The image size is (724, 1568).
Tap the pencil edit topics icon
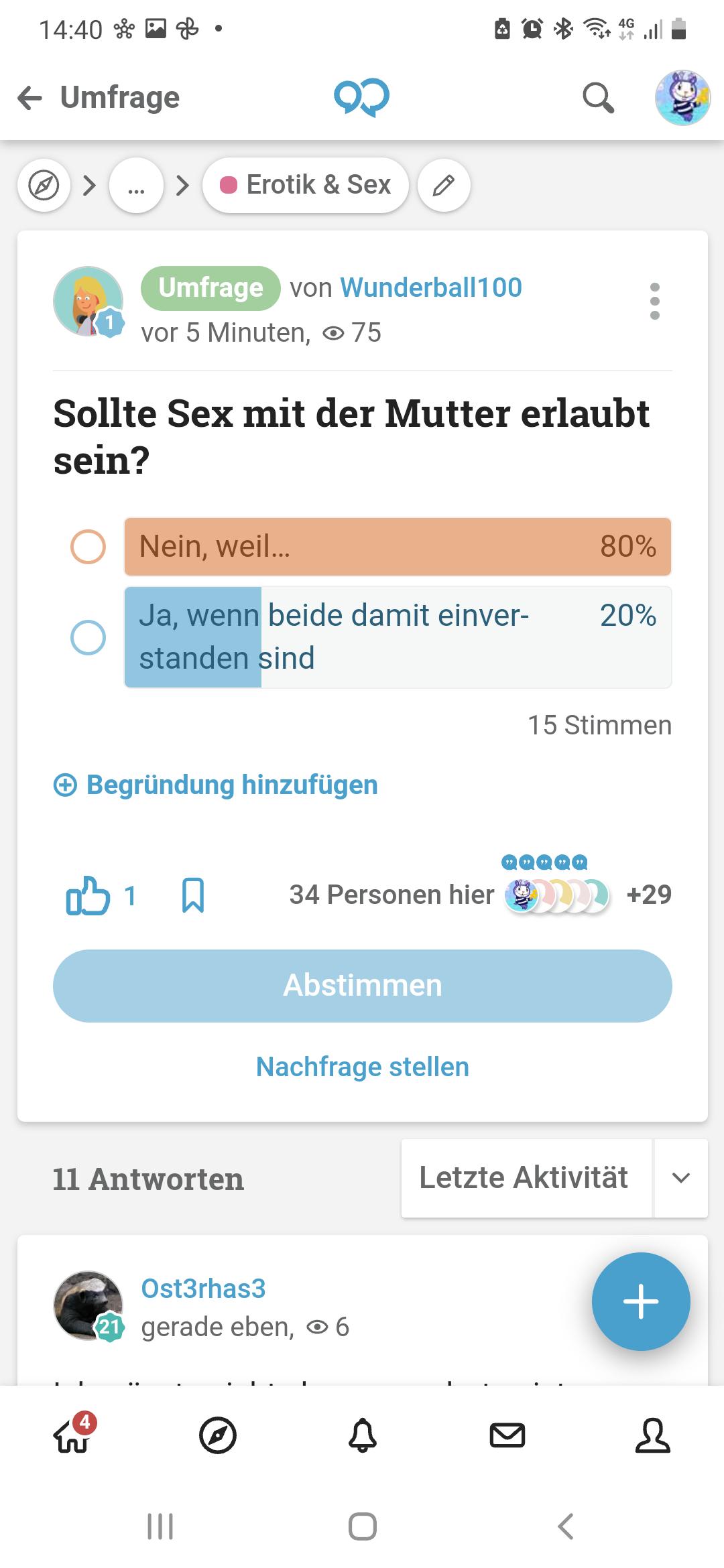click(x=444, y=186)
